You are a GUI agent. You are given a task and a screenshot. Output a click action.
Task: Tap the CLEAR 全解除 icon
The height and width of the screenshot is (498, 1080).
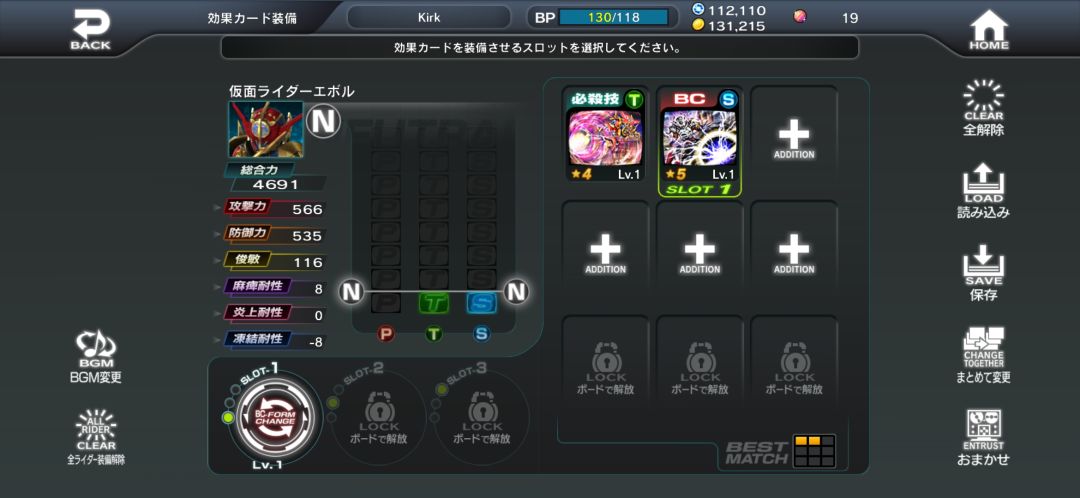(984, 108)
